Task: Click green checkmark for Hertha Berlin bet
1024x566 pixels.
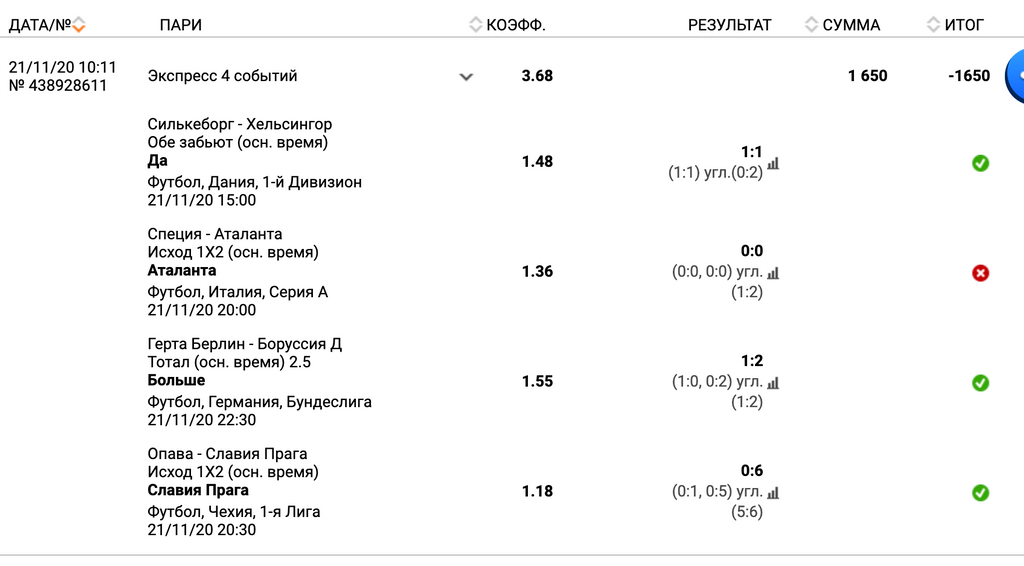Action: pos(980,383)
